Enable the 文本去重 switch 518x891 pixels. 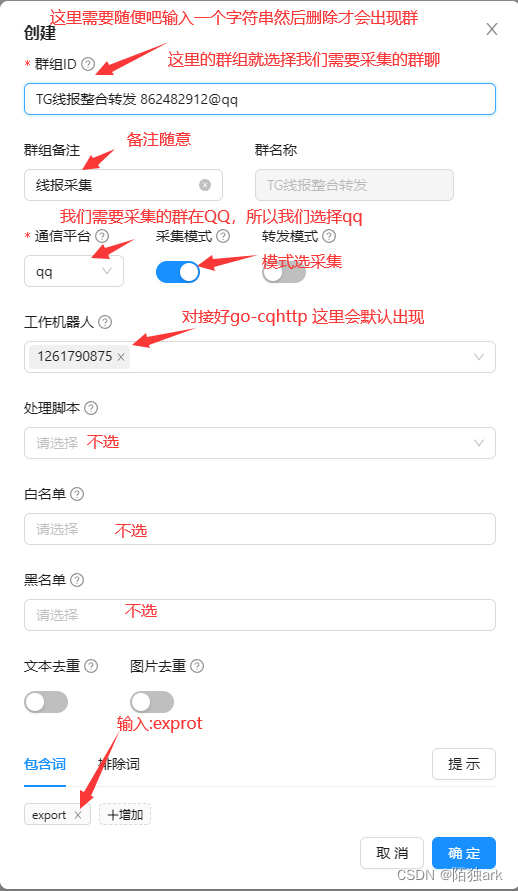pyautogui.click(x=46, y=702)
